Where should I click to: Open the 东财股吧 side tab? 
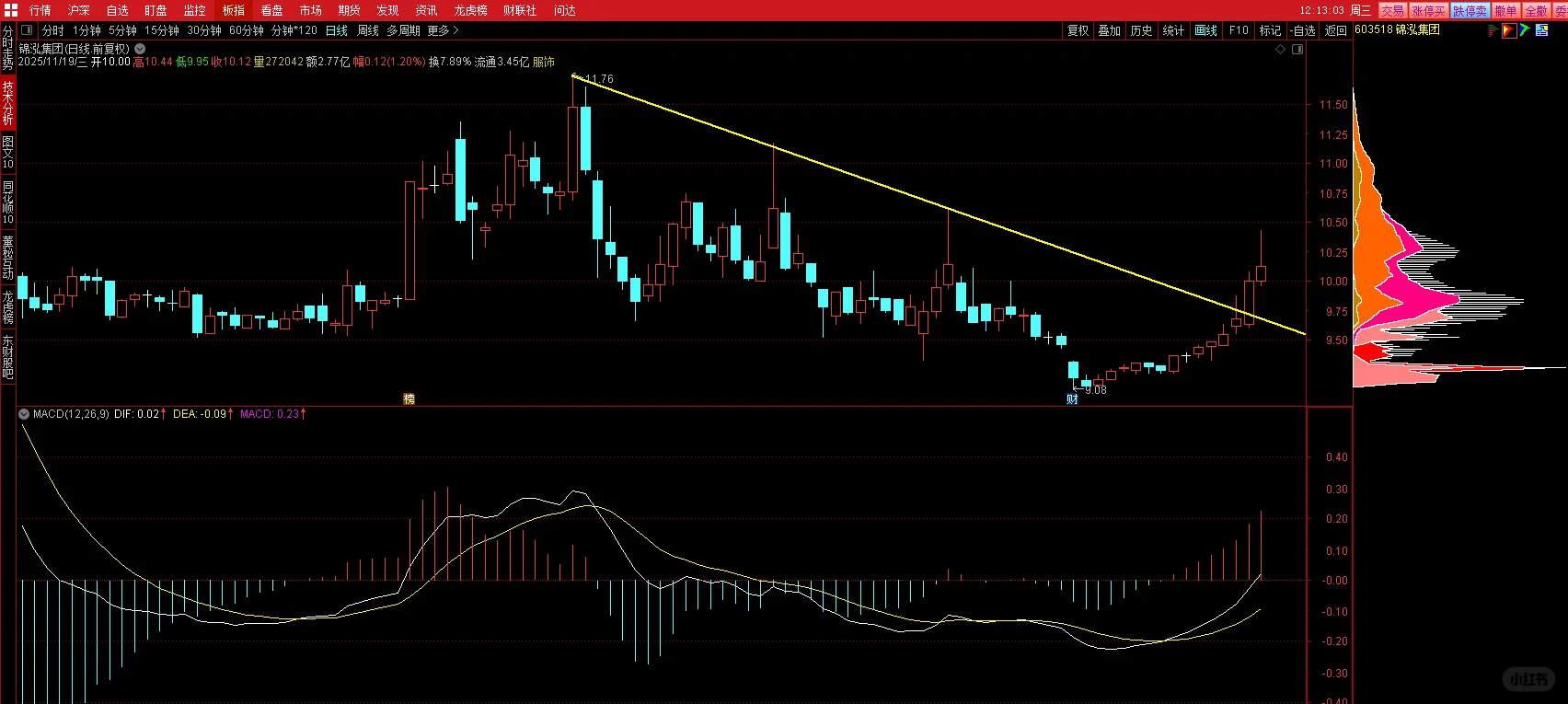point(7,358)
